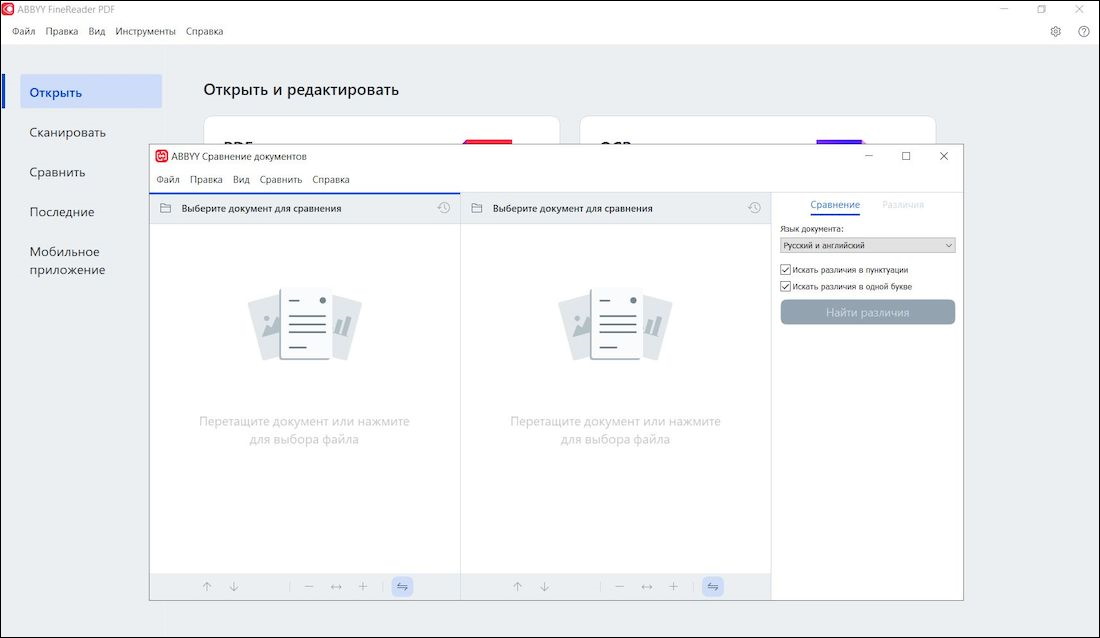Fit width in right document panel
Screen dimensions: 1100x638
click(x=647, y=587)
